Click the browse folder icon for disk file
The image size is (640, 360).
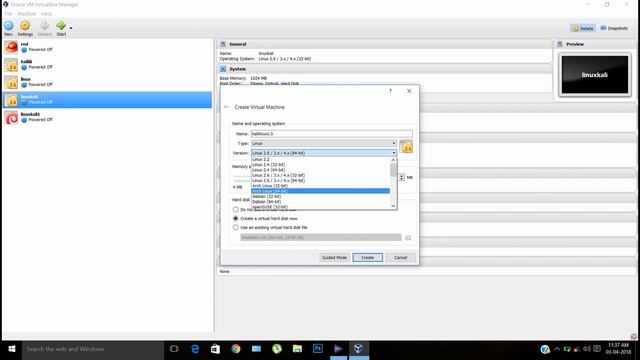point(408,238)
